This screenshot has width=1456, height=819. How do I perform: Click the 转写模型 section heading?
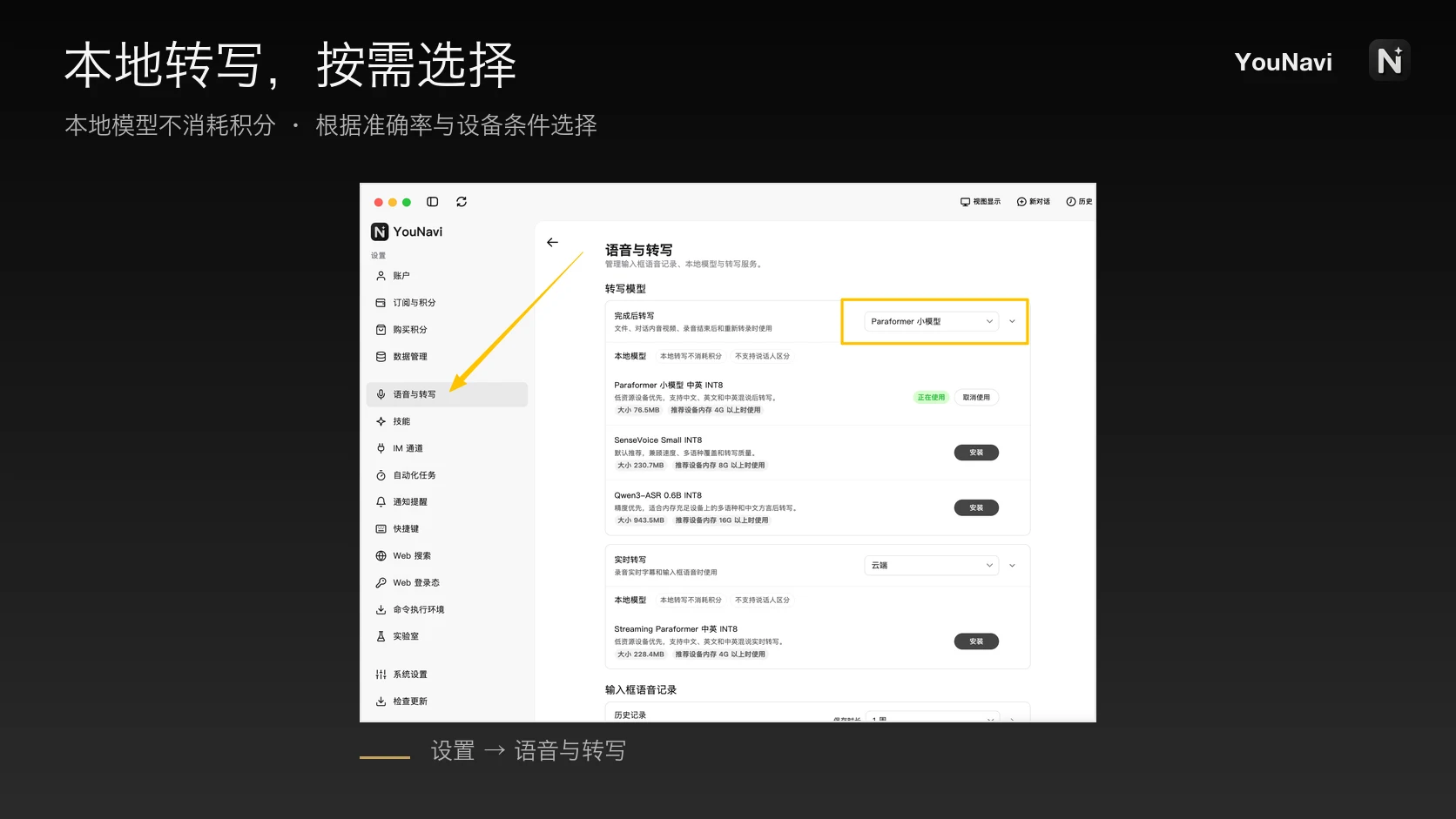pos(625,289)
